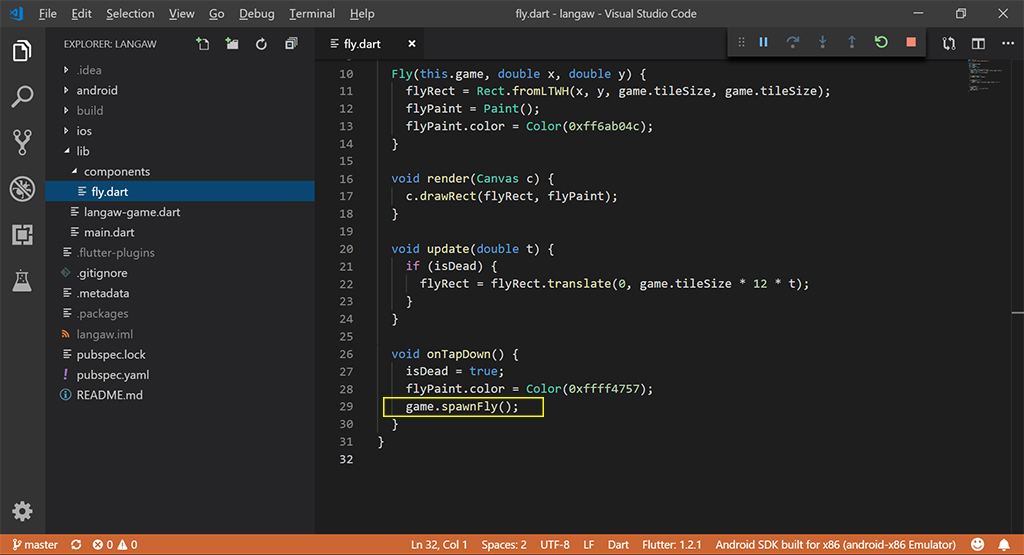The image size is (1024, 555).
Task: Change language mode from Dart
Action: (618, 545)
